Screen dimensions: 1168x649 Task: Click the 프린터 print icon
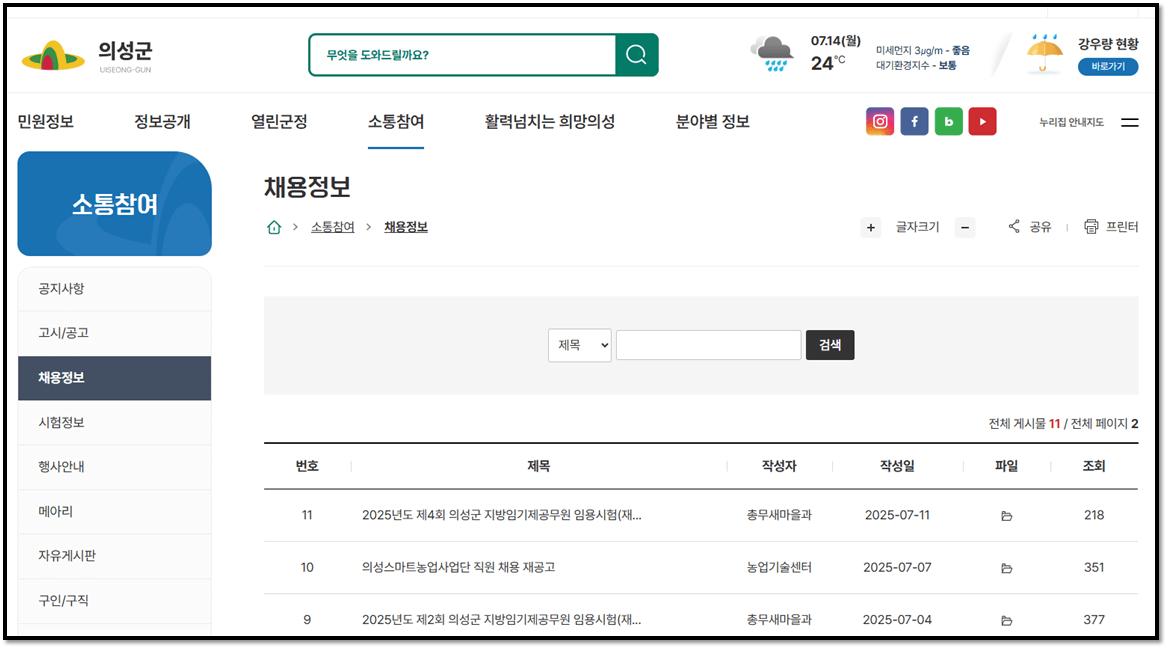1089,227
